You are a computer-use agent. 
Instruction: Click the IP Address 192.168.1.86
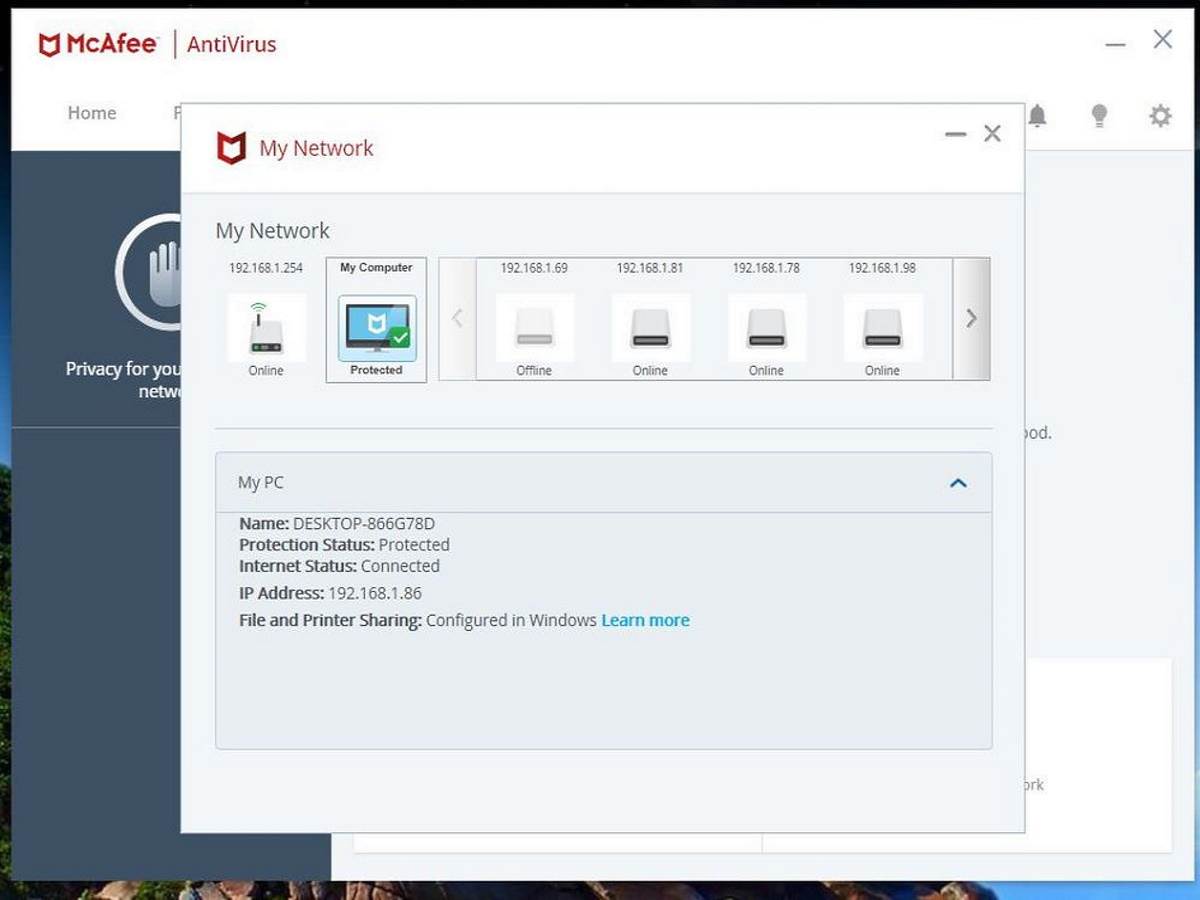coord(375,593)
